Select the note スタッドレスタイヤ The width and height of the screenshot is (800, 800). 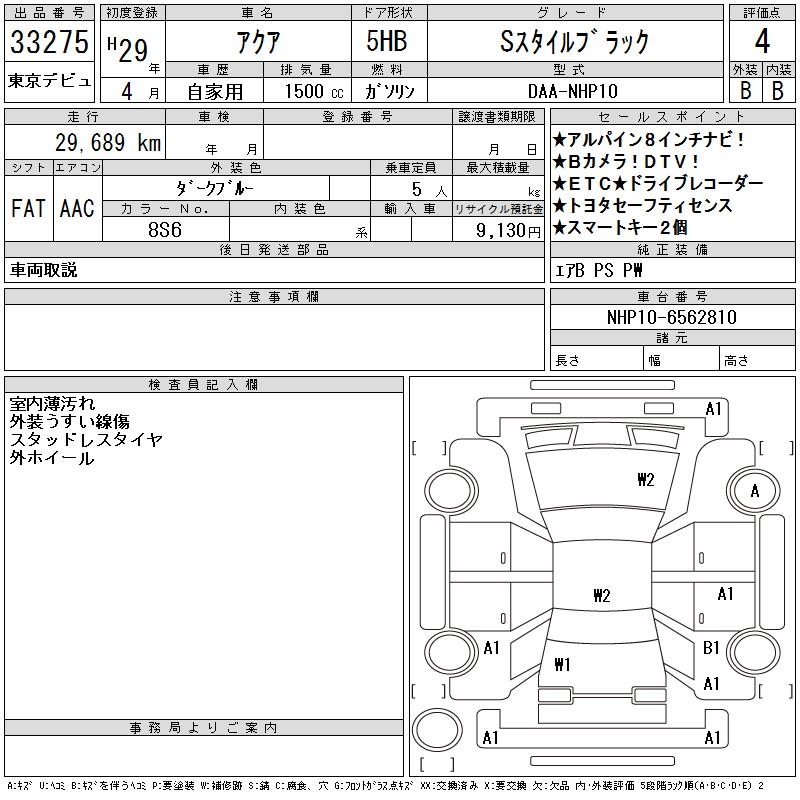86,439
